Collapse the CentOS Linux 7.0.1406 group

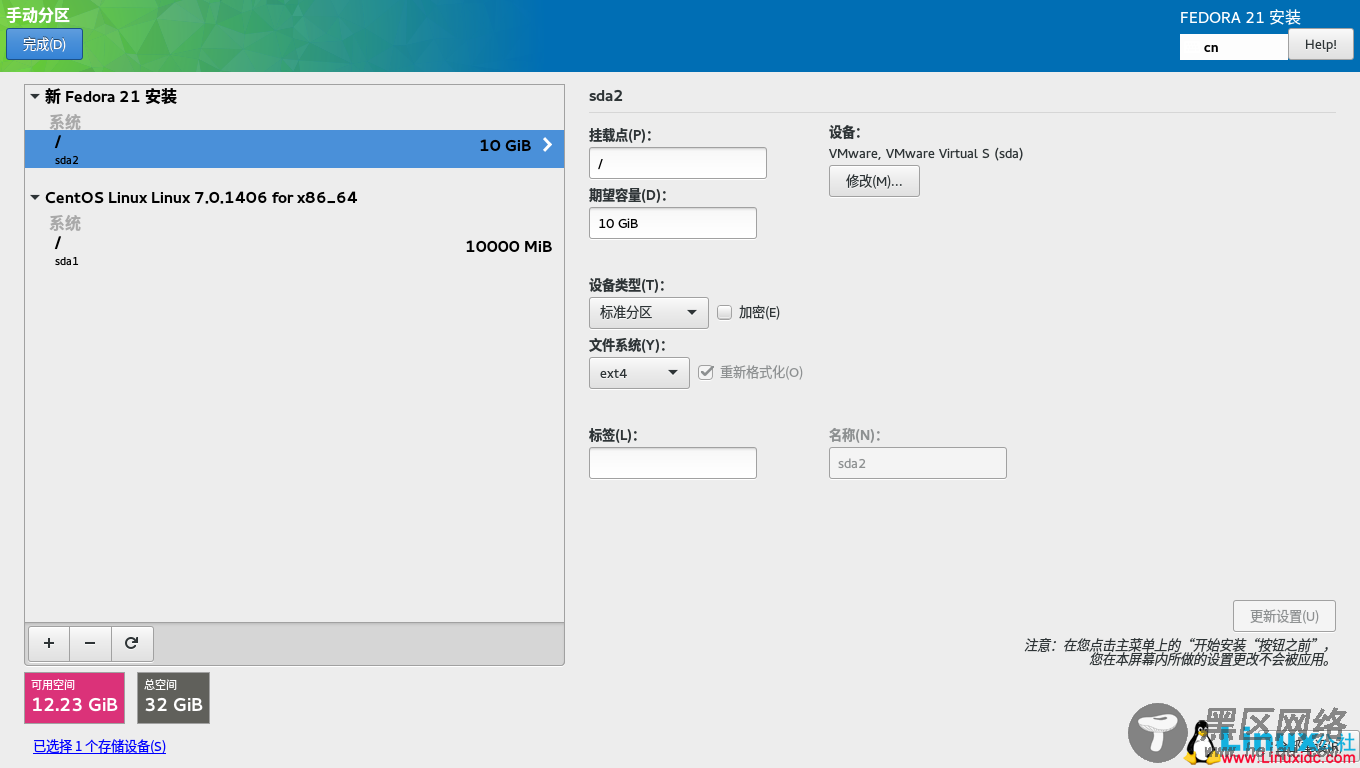36,198
